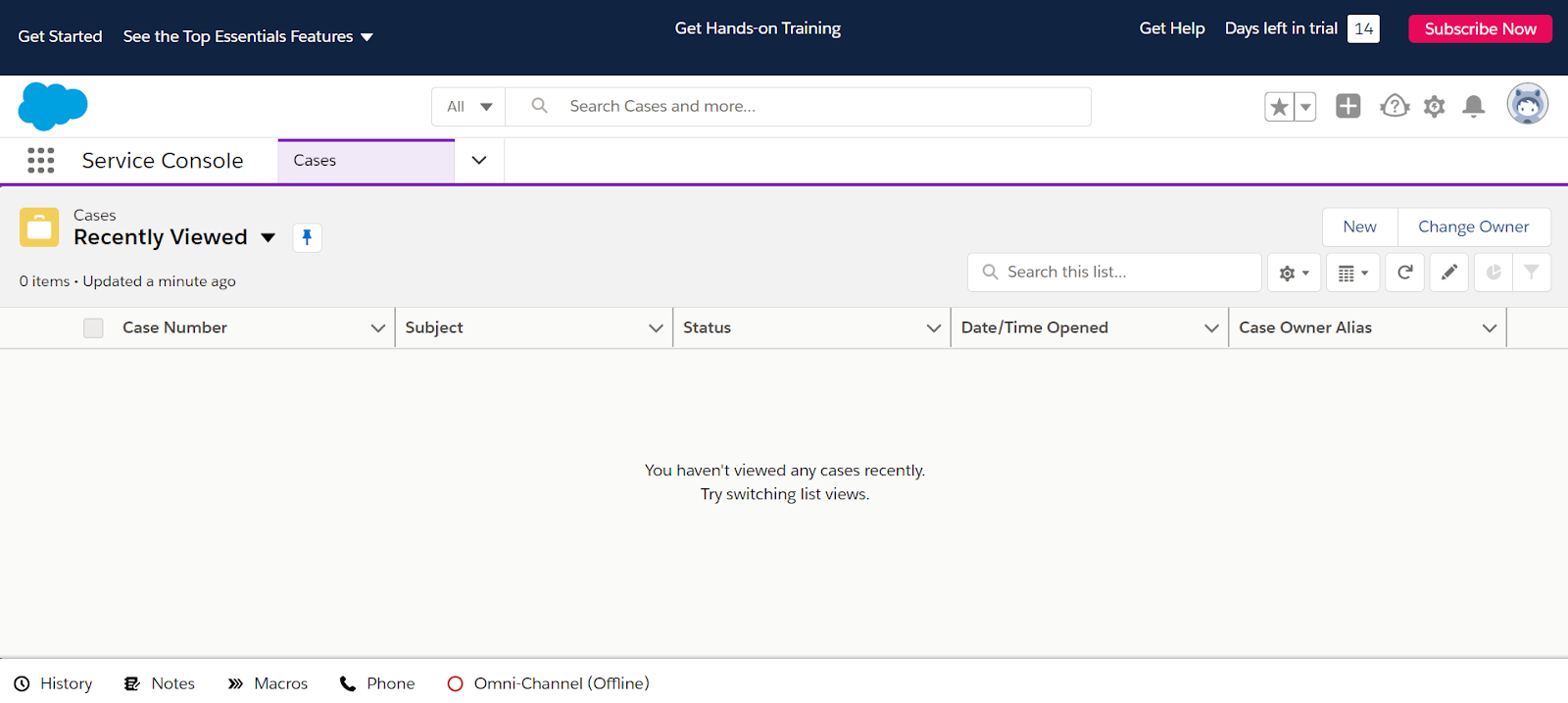The width and height of the screenshot is (1568, 703).
Task: Open the global actions plus icon
Action: click(1348, 106)
